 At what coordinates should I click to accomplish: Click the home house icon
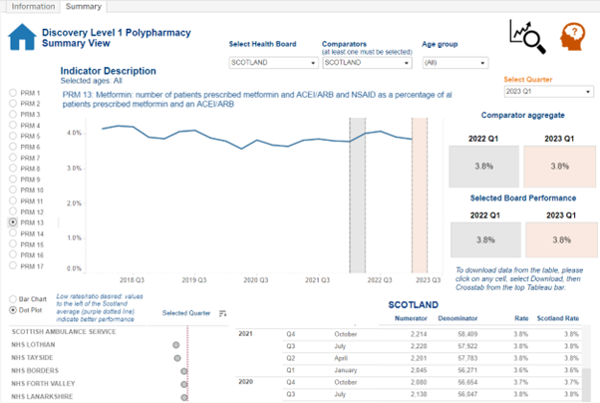click(20, 38)
